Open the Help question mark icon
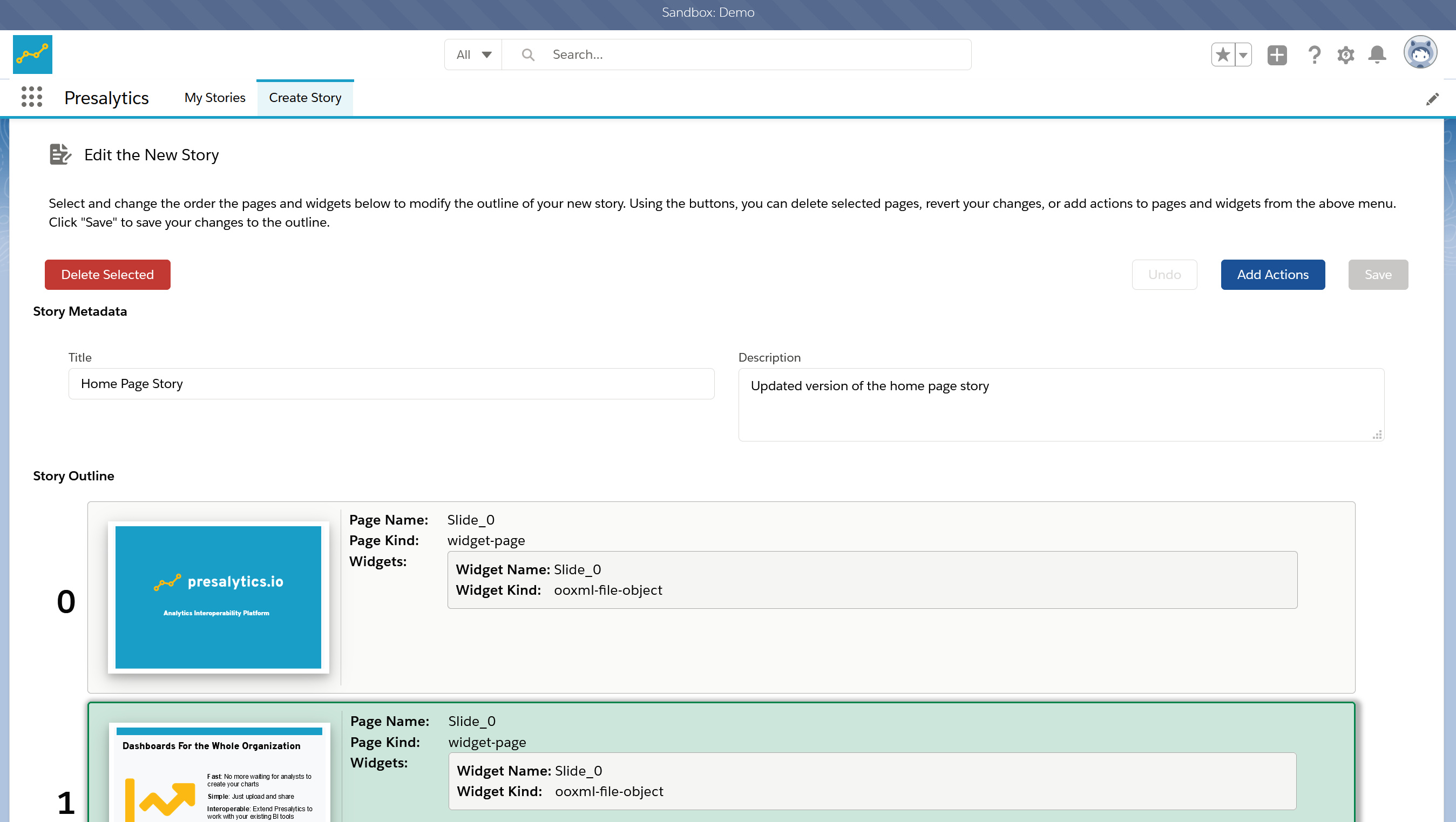Image resolution: width=1456 pixels, height=822 pixels. (x=1314, y=55)
